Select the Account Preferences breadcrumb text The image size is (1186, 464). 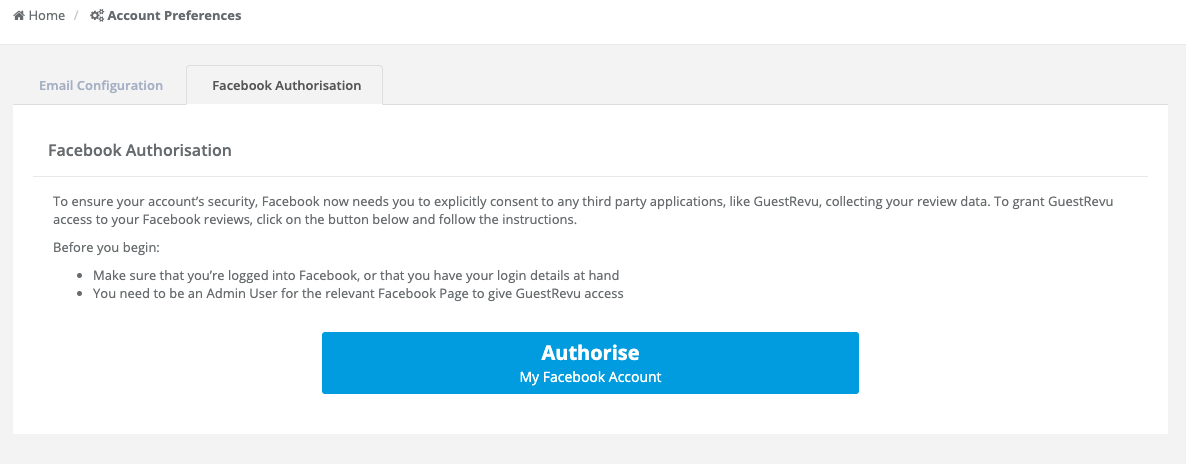[x=175, y=15]
